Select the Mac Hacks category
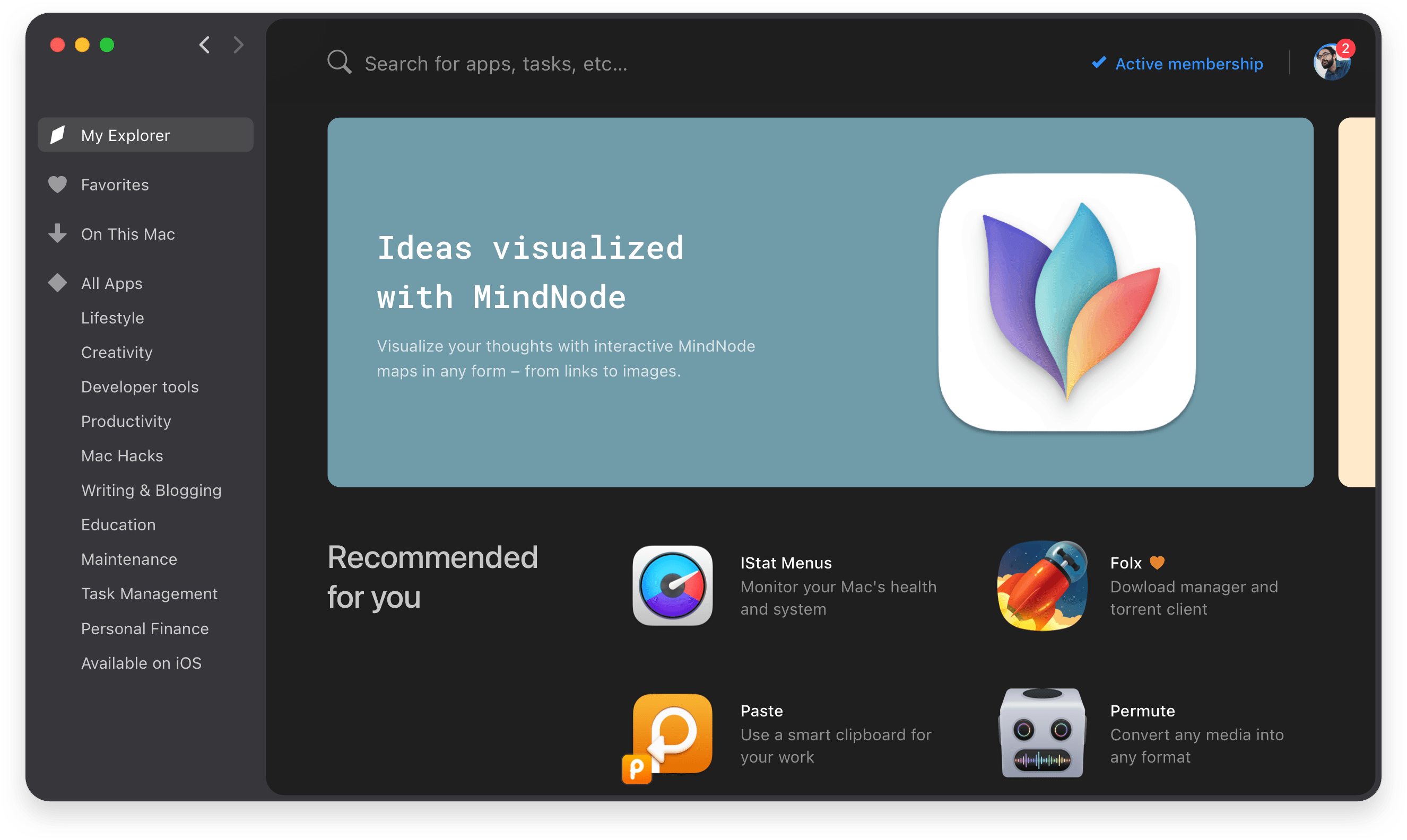Viewport: 1407px width, 840px height. [x=121, y=456]
